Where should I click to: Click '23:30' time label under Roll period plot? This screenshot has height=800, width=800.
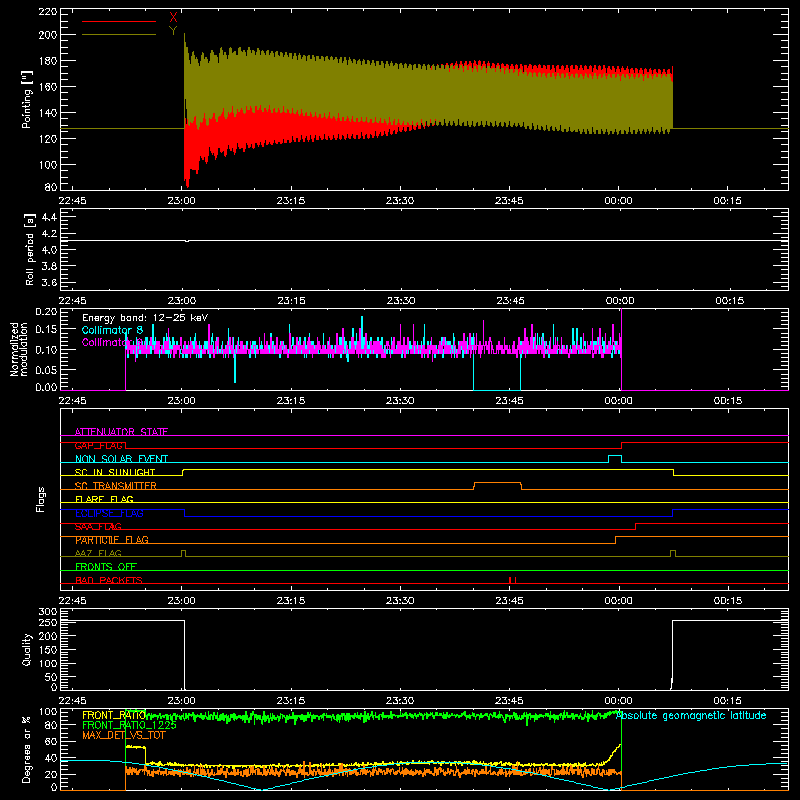coord(401,301)
